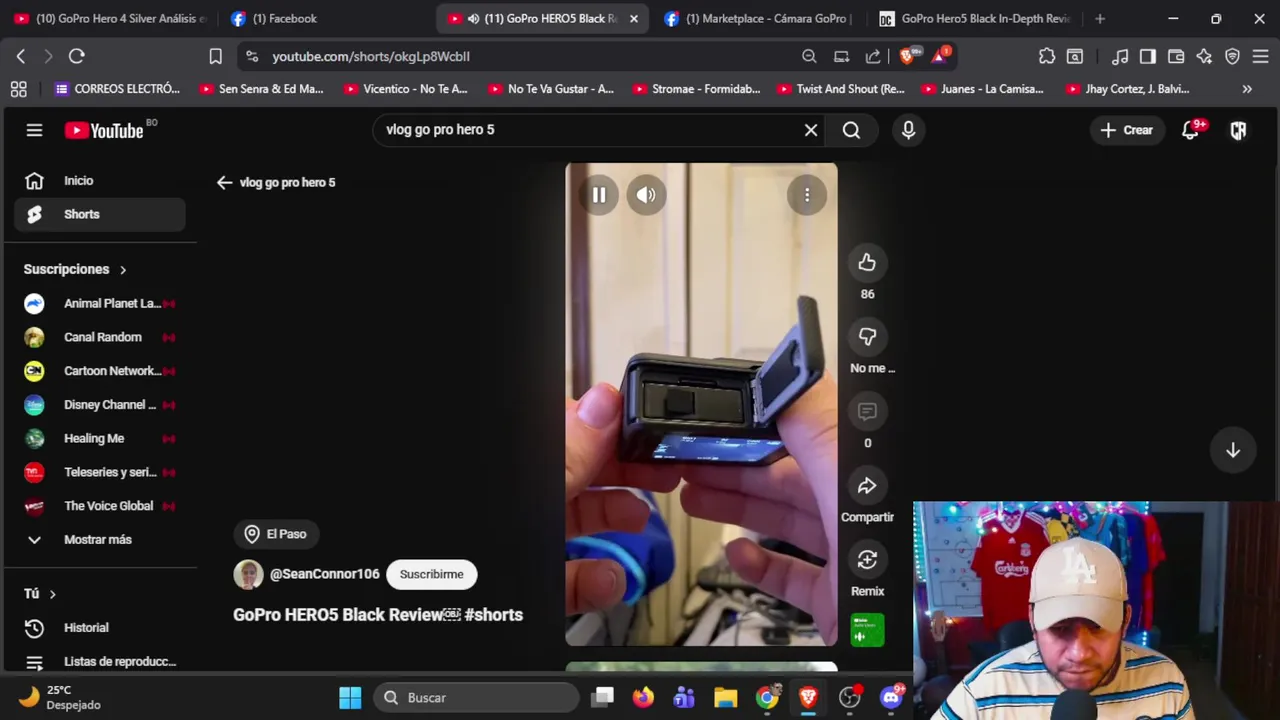
Task: Open Listas de reproducción in sidebar
Action: [x=100, y=662]
